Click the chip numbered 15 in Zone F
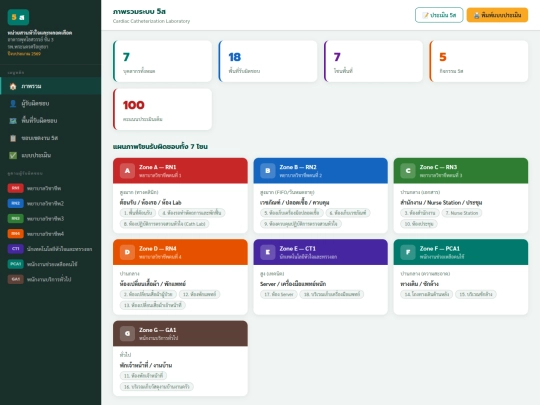Screen dimensions: 540x405 476,294
